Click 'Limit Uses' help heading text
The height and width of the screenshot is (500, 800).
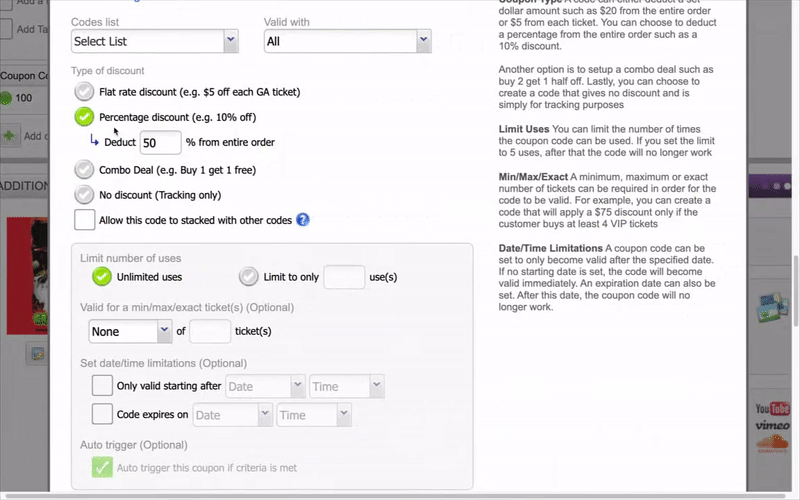click(x=524, y=129)
